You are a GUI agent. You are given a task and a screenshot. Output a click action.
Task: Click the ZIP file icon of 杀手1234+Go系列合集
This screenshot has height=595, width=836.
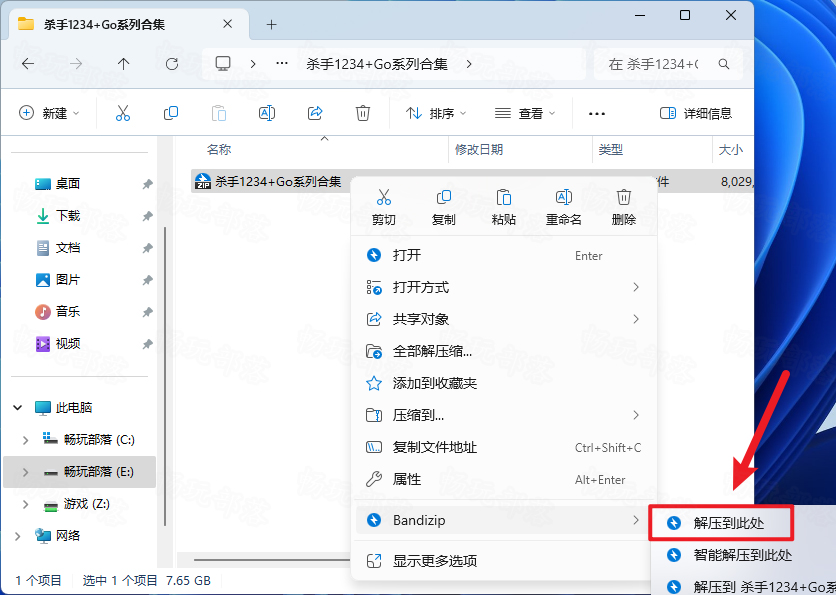[203, 181]
